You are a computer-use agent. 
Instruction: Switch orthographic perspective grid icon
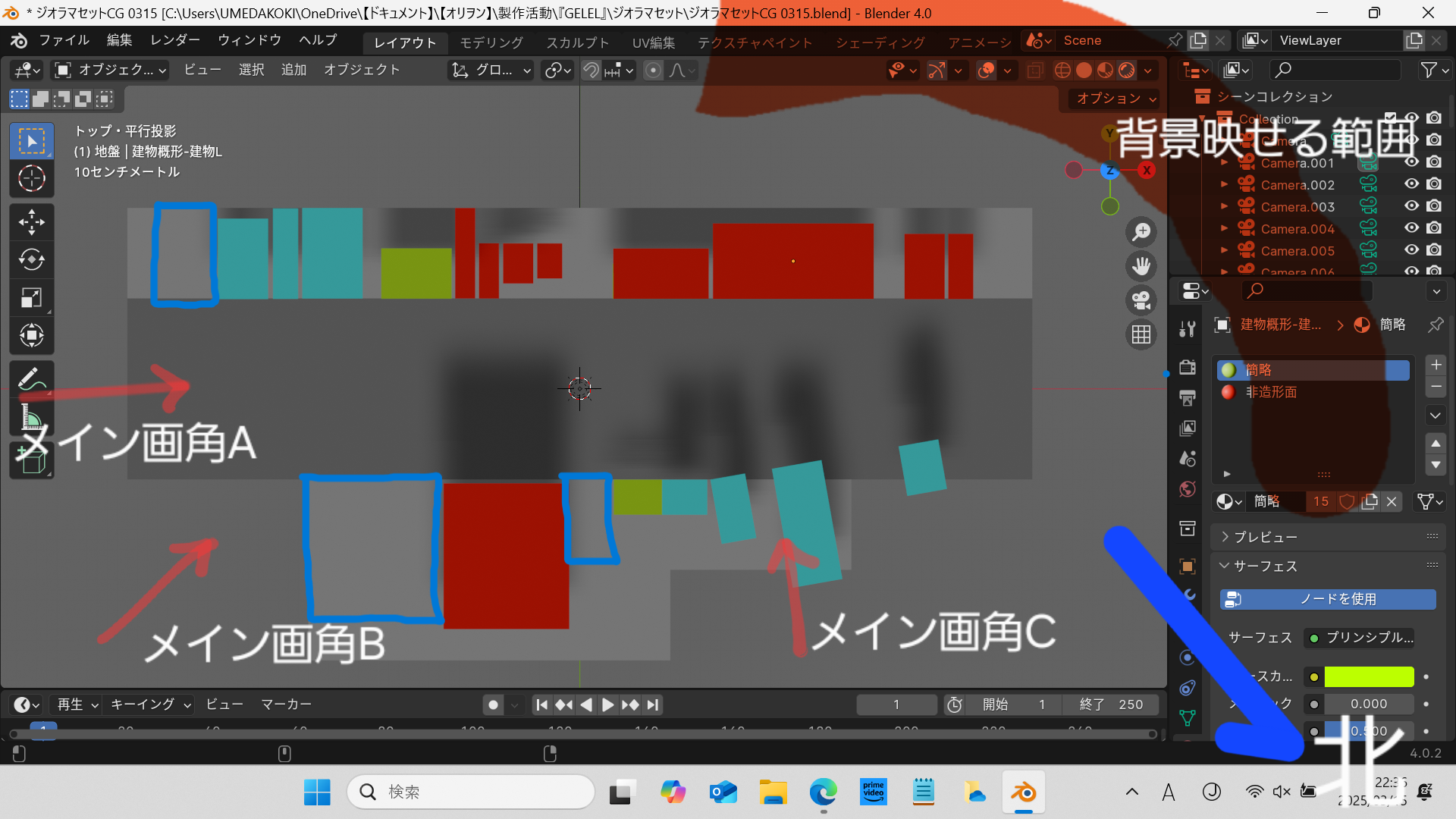pyautogui.click(x=1141, y=334)
